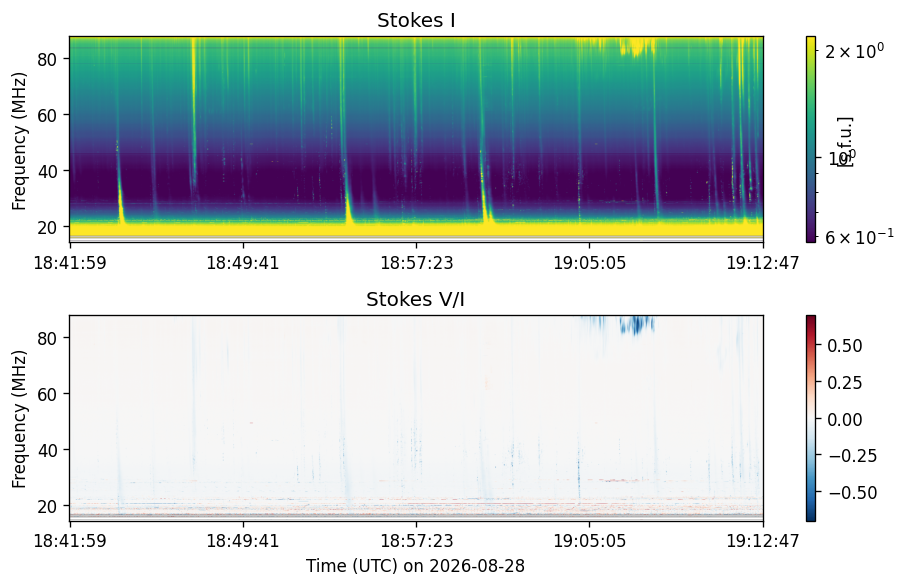Screen dimensions: 906x587
Task: Select the 18:49:41 tick on the top plot
Action: coord(243,263)
